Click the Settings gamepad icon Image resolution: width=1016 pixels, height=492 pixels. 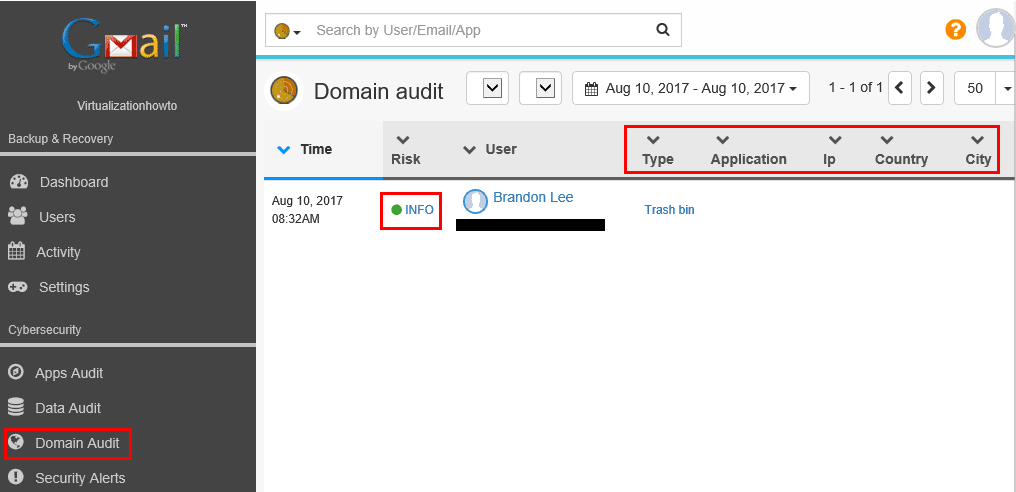[17, 287]
